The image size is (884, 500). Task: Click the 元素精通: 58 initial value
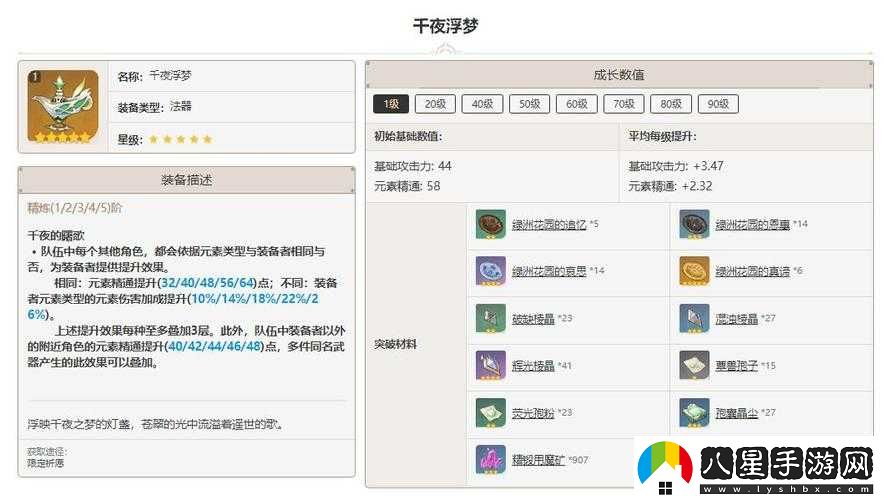(407, 186)
